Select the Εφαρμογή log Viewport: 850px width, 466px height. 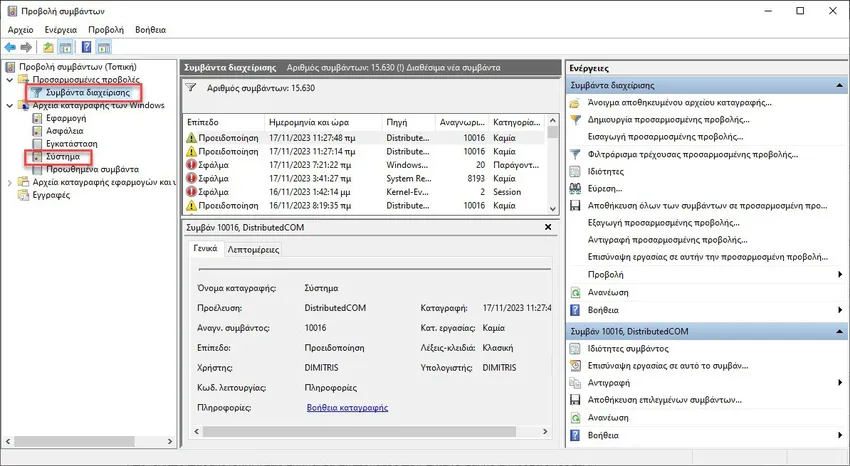tap(66, 118)
